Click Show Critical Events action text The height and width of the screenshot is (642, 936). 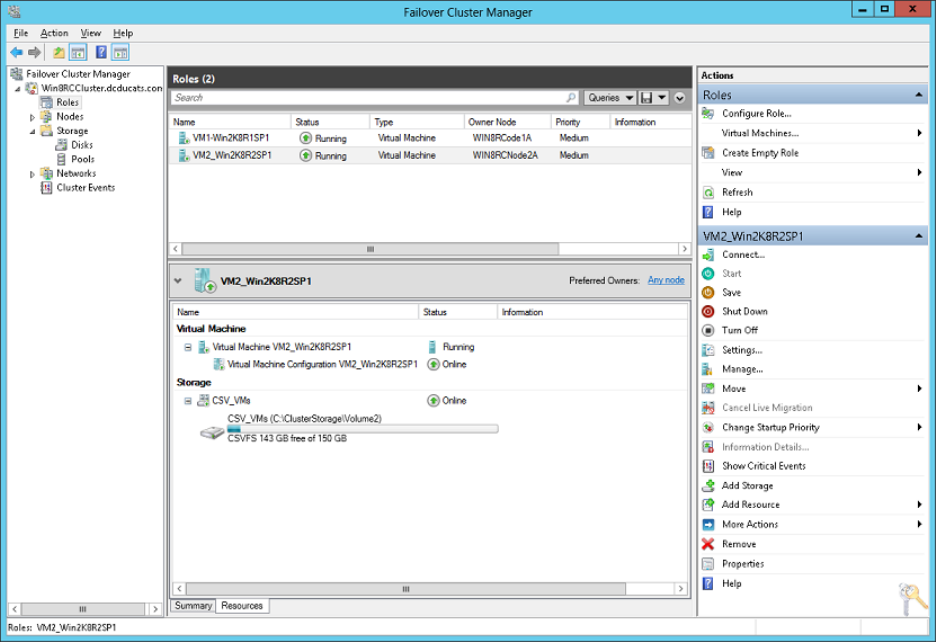tap(763, 466)
